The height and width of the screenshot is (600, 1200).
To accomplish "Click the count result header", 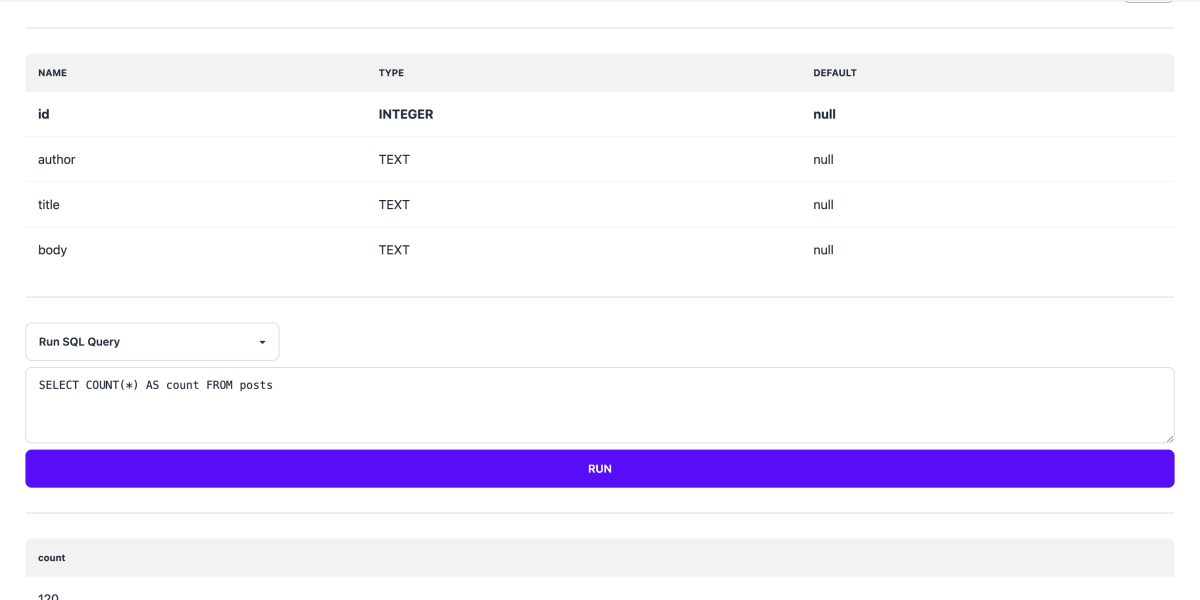I will click(50, 557).
